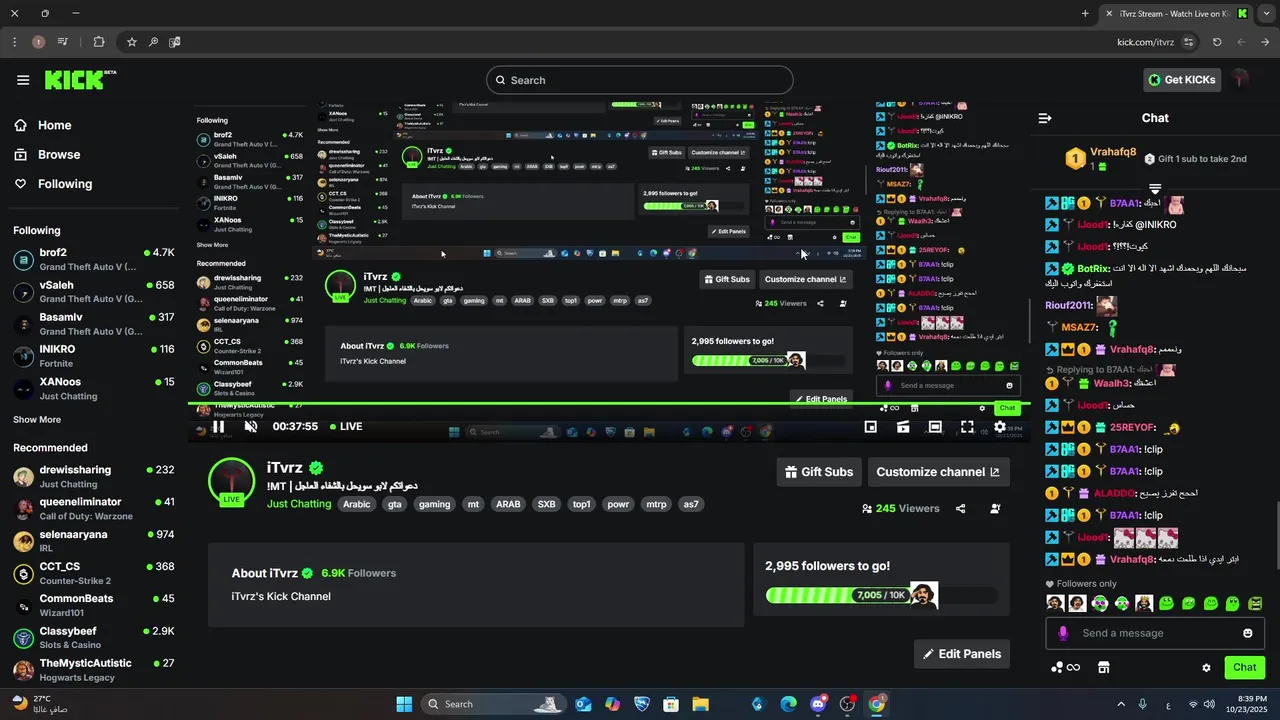Open Classybeef recommended channel
Screen dimensions: 1280x720
coord(94,638)
